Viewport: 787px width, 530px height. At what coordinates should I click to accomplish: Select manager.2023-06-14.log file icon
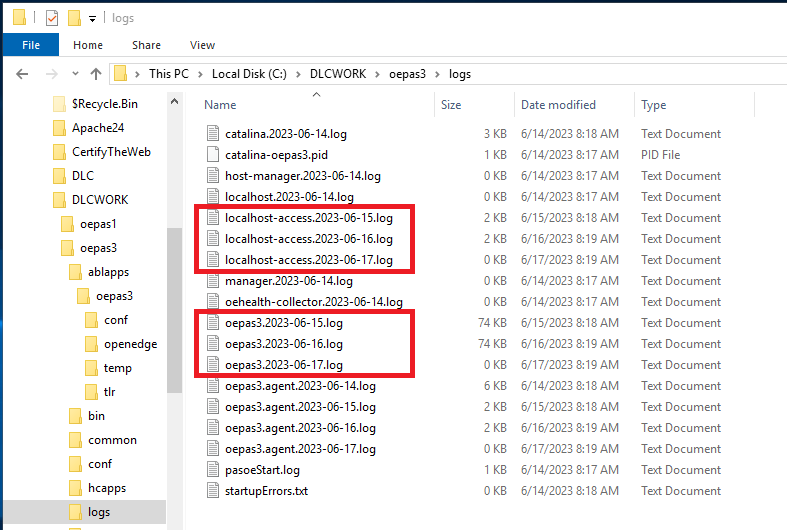213,281
